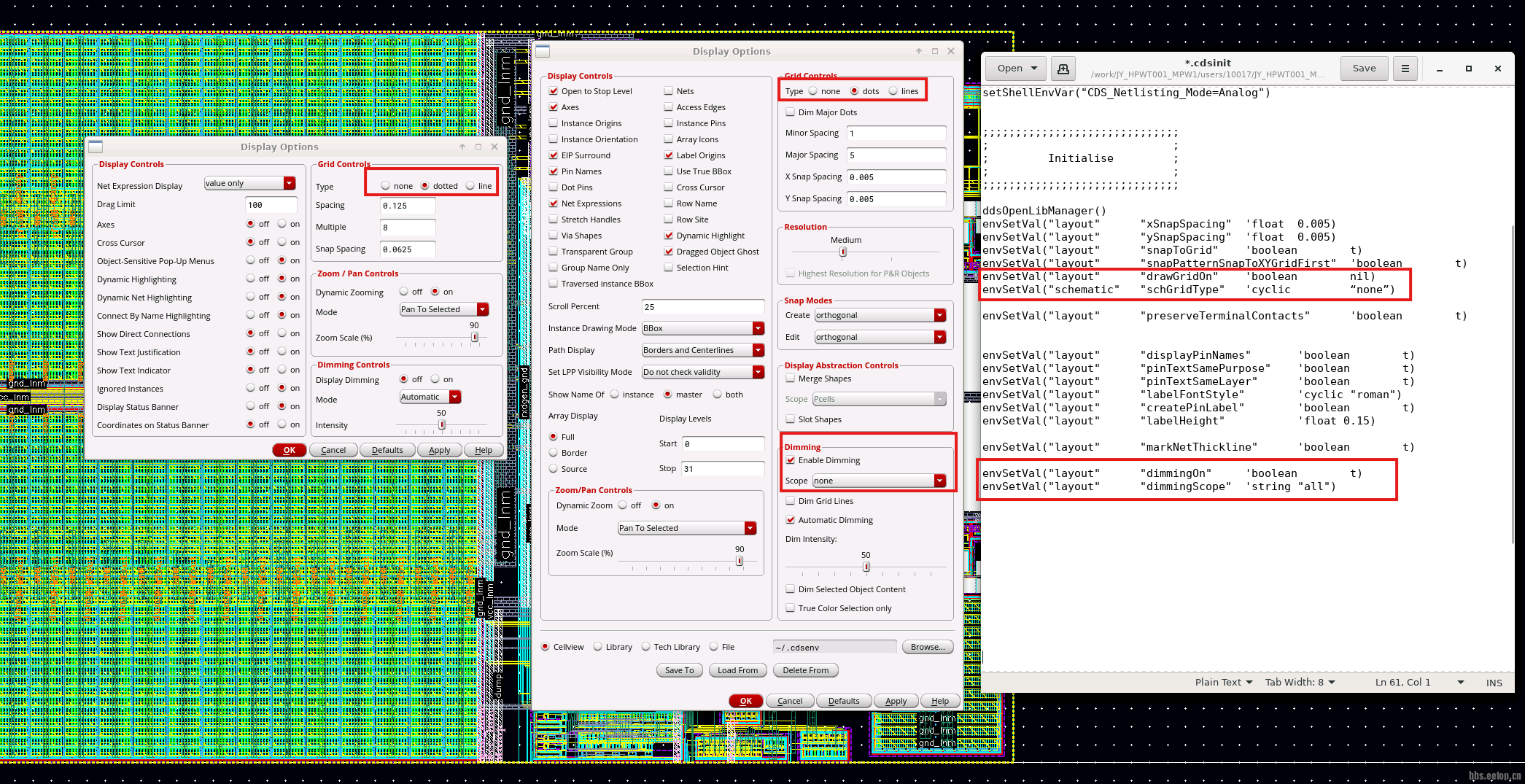
Task: Open the hamburger menu in the text editor
Action: click(x=1405, y=69)
